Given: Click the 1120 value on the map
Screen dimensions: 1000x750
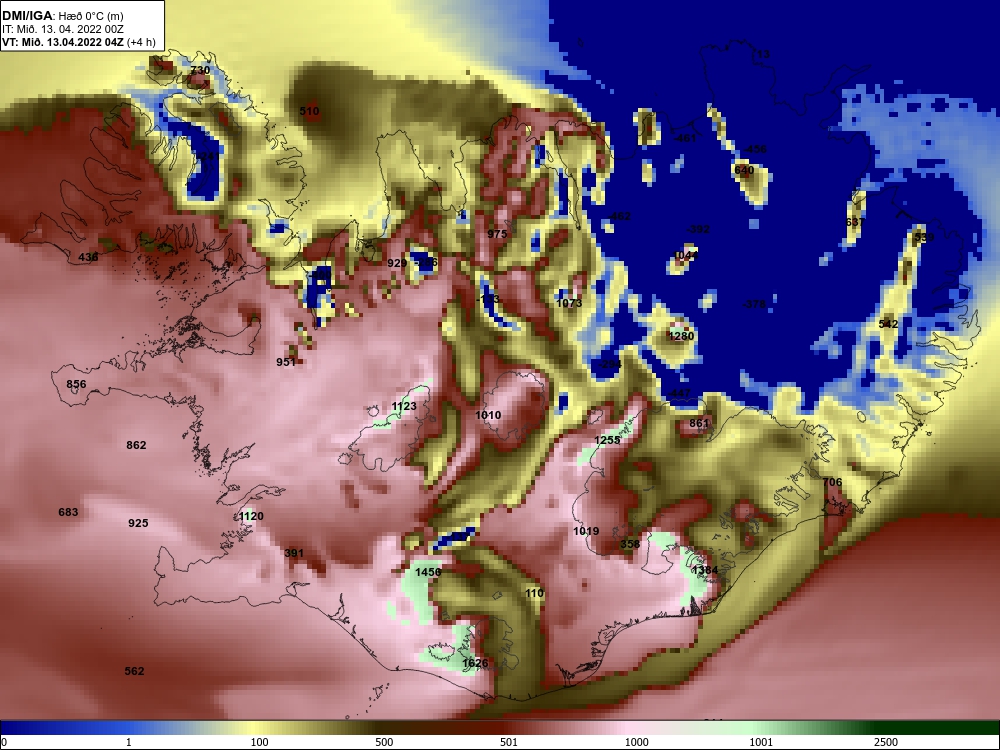Looking at the screenshot, I should click(x=251, y=516).
